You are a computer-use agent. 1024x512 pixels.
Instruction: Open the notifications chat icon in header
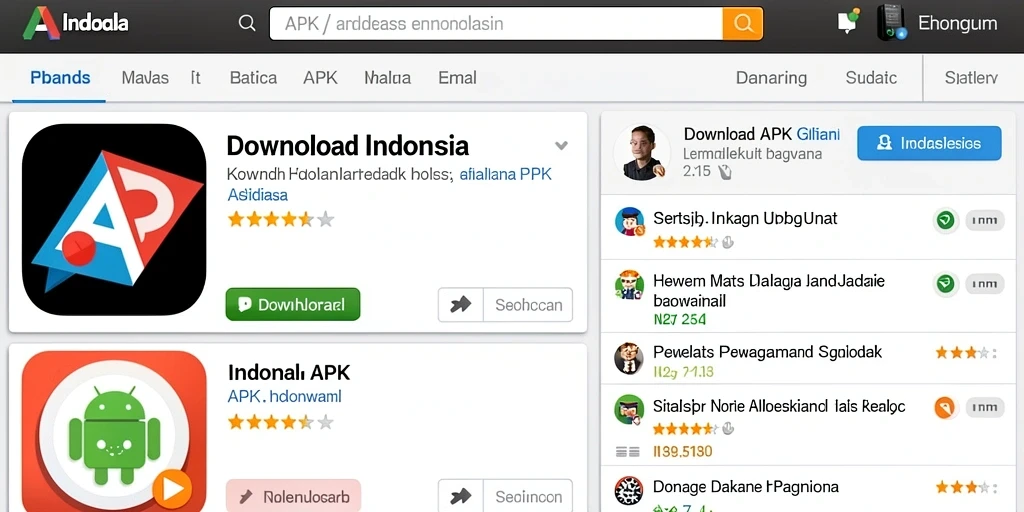[x=848, y=21]
